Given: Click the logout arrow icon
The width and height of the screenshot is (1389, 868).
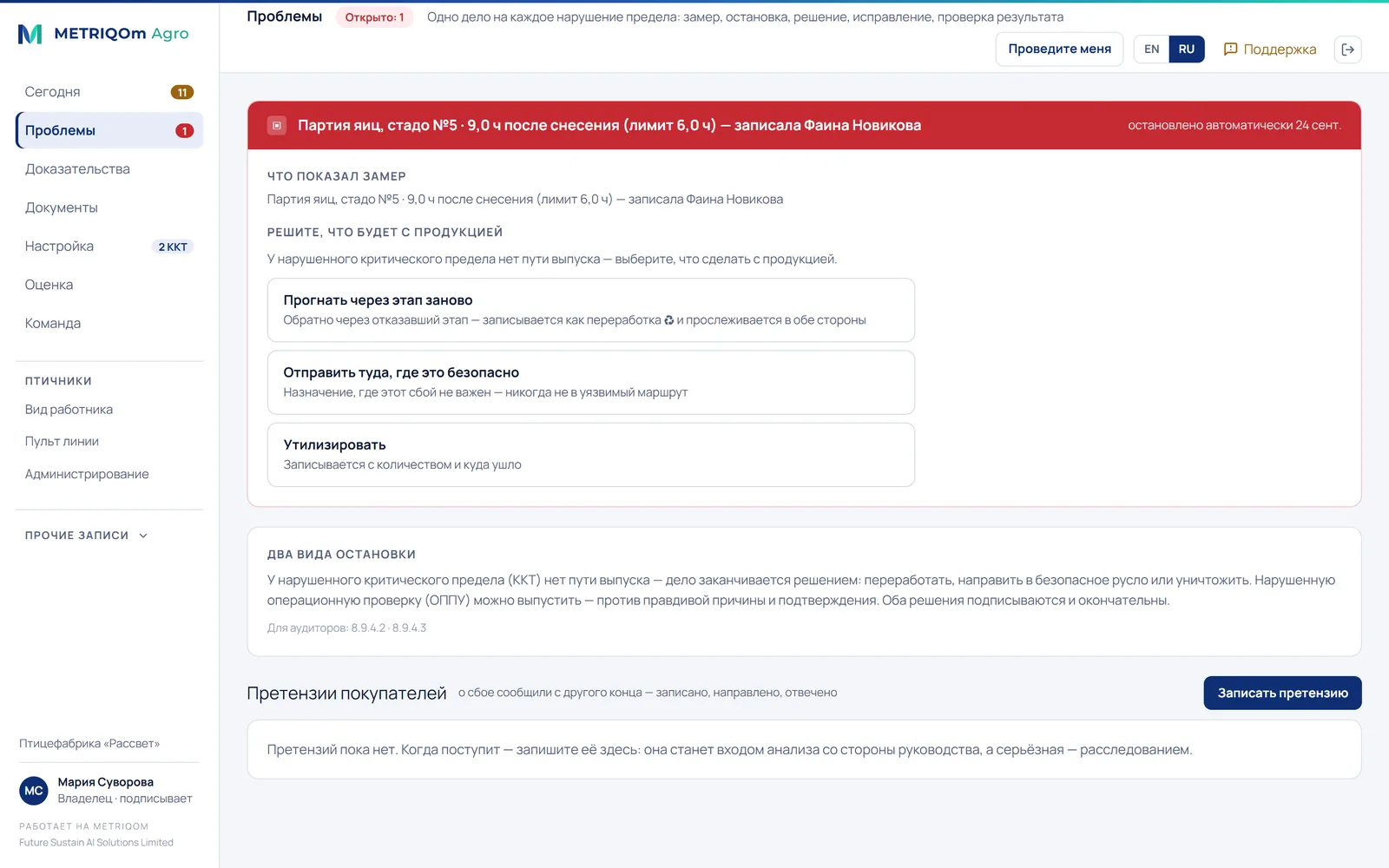Looking at the screenshot, I should (1347, 49).
